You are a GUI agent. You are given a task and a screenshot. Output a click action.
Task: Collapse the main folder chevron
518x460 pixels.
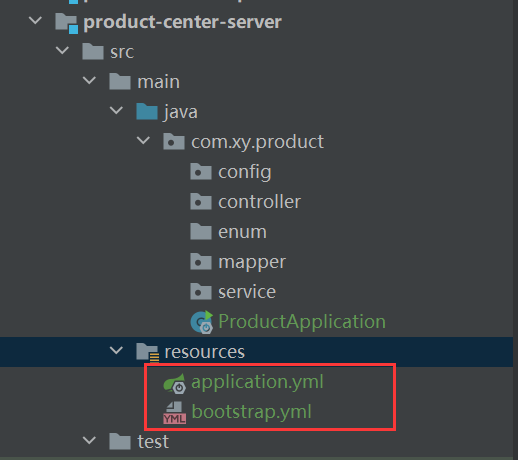click(x=89, y=80)
